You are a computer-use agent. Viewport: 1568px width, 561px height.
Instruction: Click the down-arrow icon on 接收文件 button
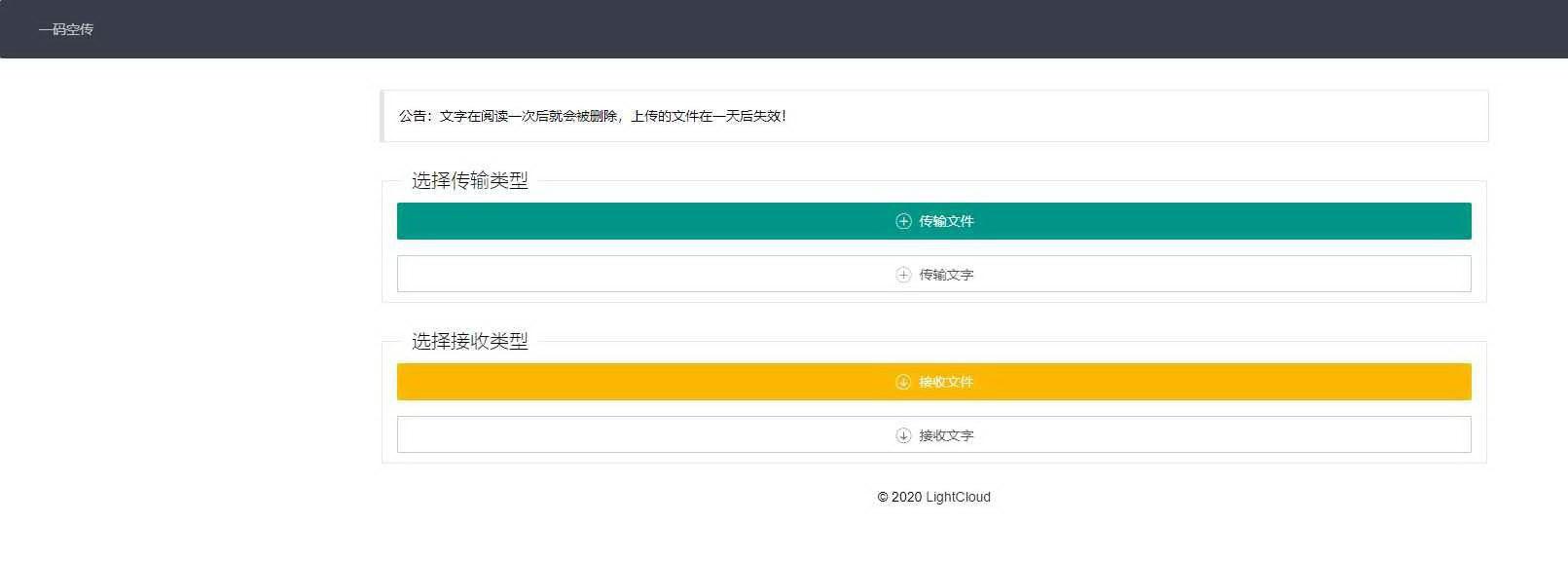903,382
